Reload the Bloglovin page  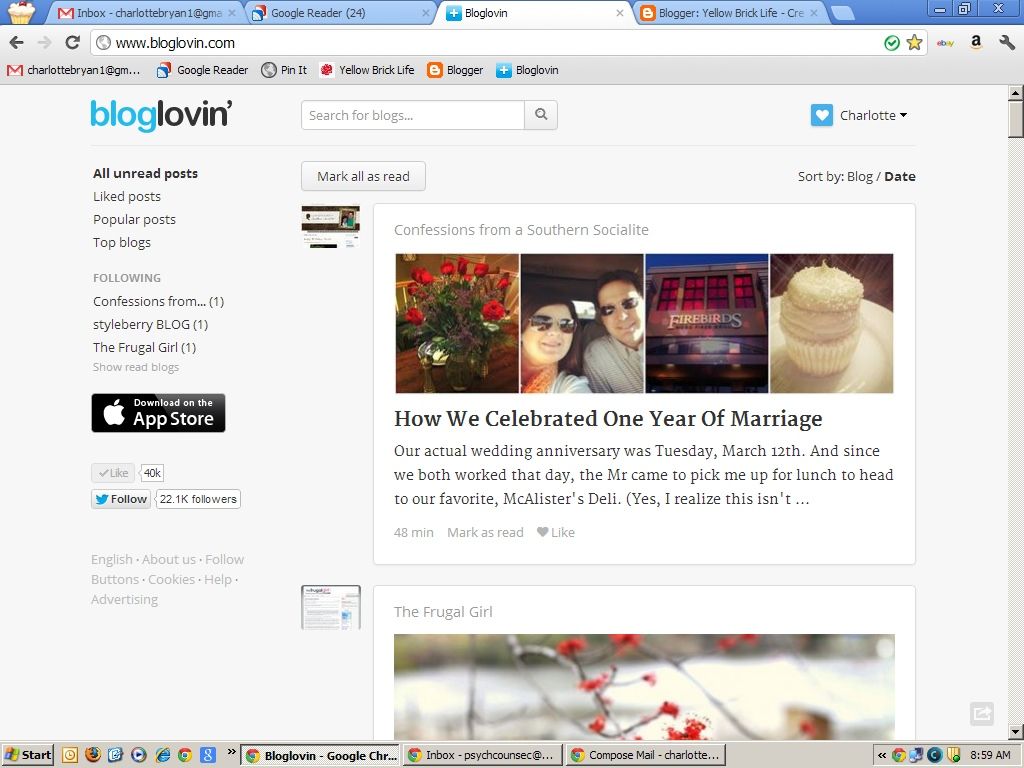click(x=72, y=43)
